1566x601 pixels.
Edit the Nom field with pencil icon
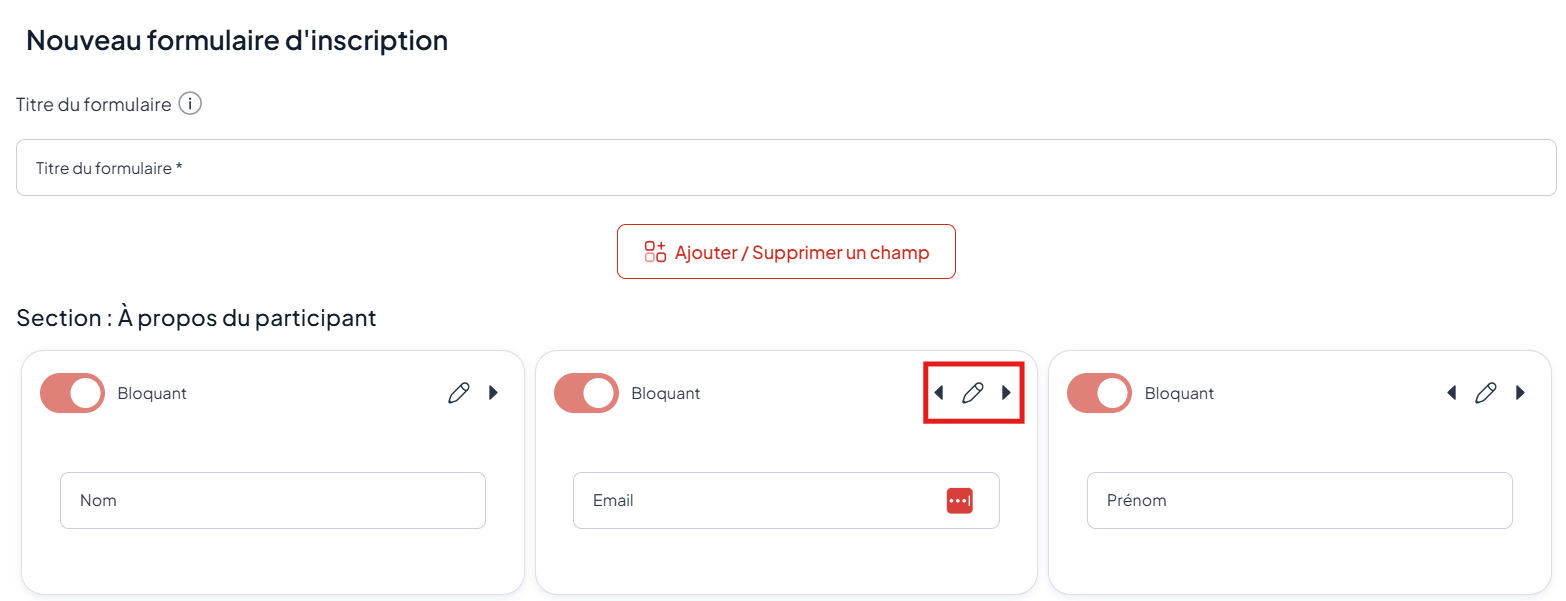(x=459, y=393)
